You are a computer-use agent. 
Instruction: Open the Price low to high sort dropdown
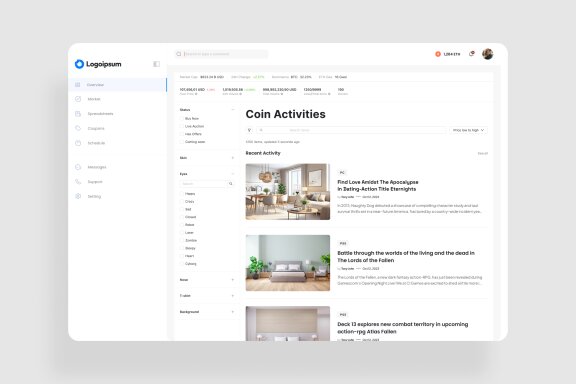tap(468, 130)
